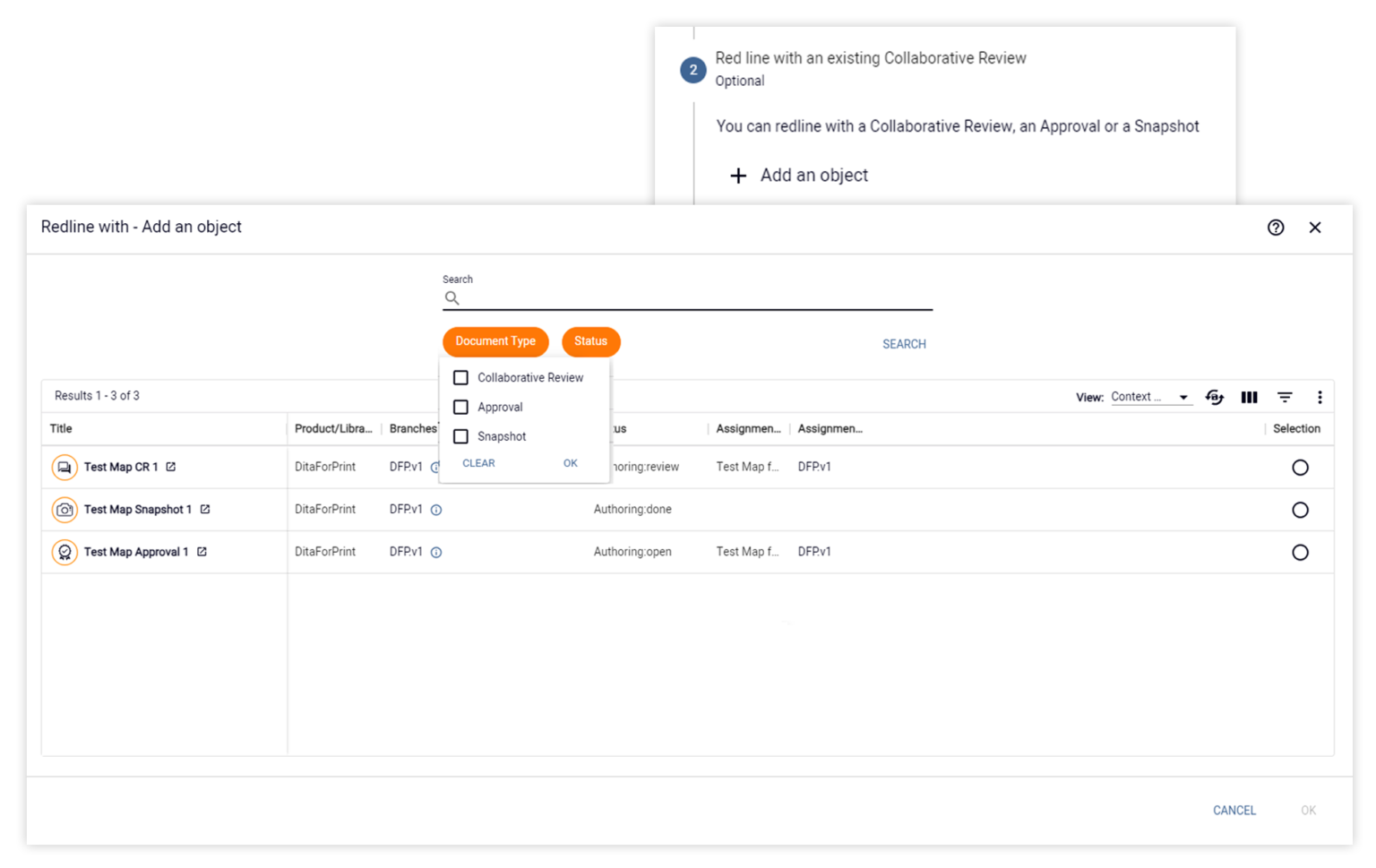The image size is (1376, 868).
Task: Open Test Map CR 1 in new window
Action: click(x=171, y=467)
